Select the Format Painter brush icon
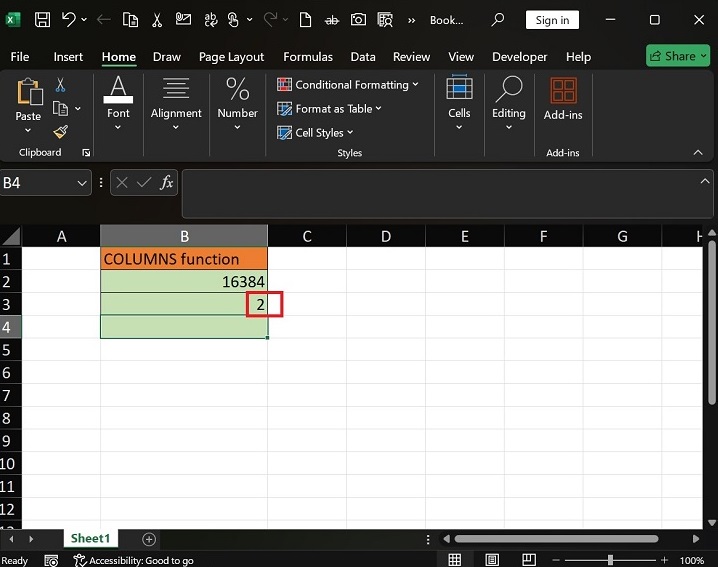This screenshot has width=718, height=567. pyautogui.click(x=60, y=132)
